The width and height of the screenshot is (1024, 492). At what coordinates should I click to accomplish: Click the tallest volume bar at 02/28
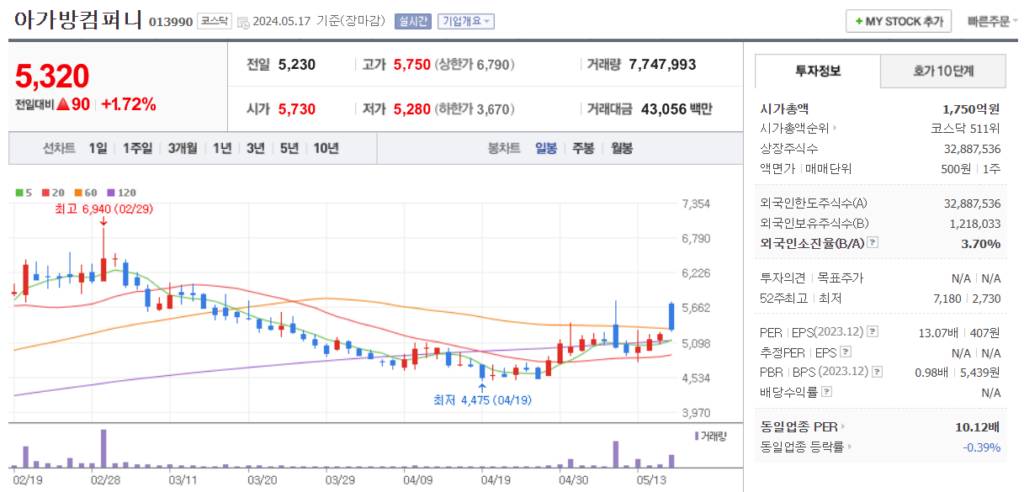coord(103,448)
